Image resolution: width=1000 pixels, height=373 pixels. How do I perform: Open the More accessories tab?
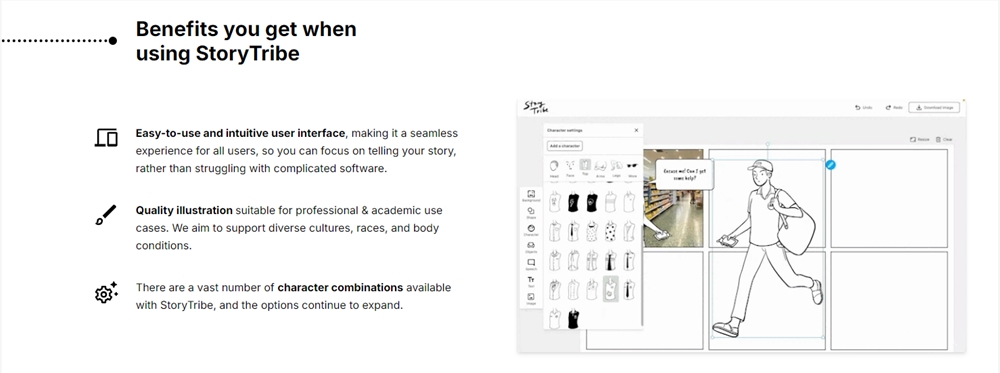tap(632, 168)
